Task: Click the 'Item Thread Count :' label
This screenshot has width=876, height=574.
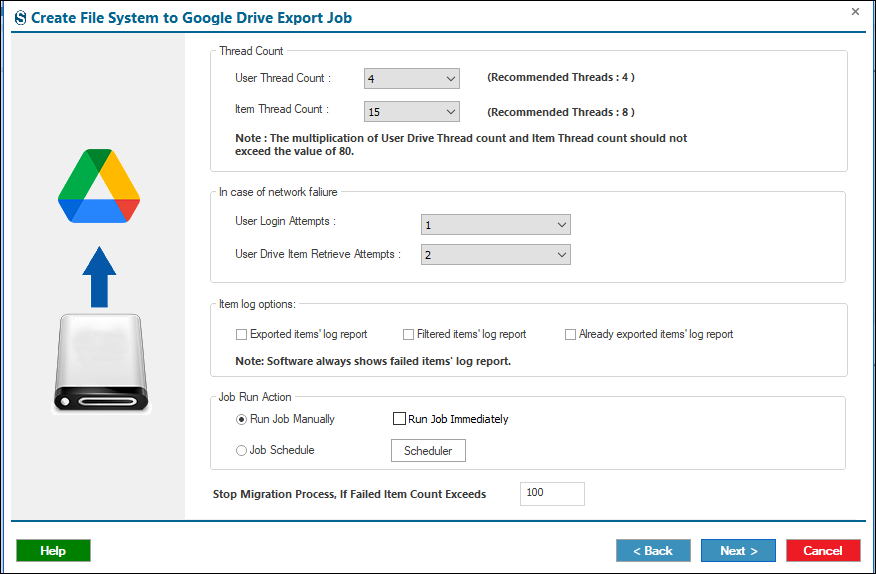Action: (282, 110)
